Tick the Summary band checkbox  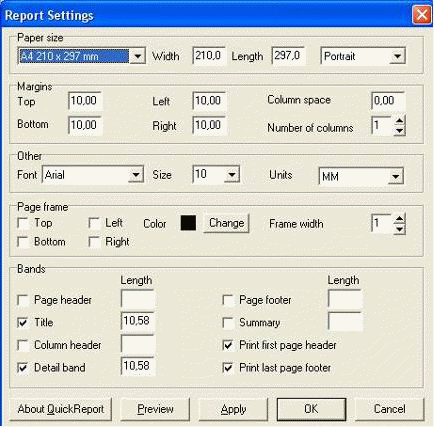click(x=228, y=323)
